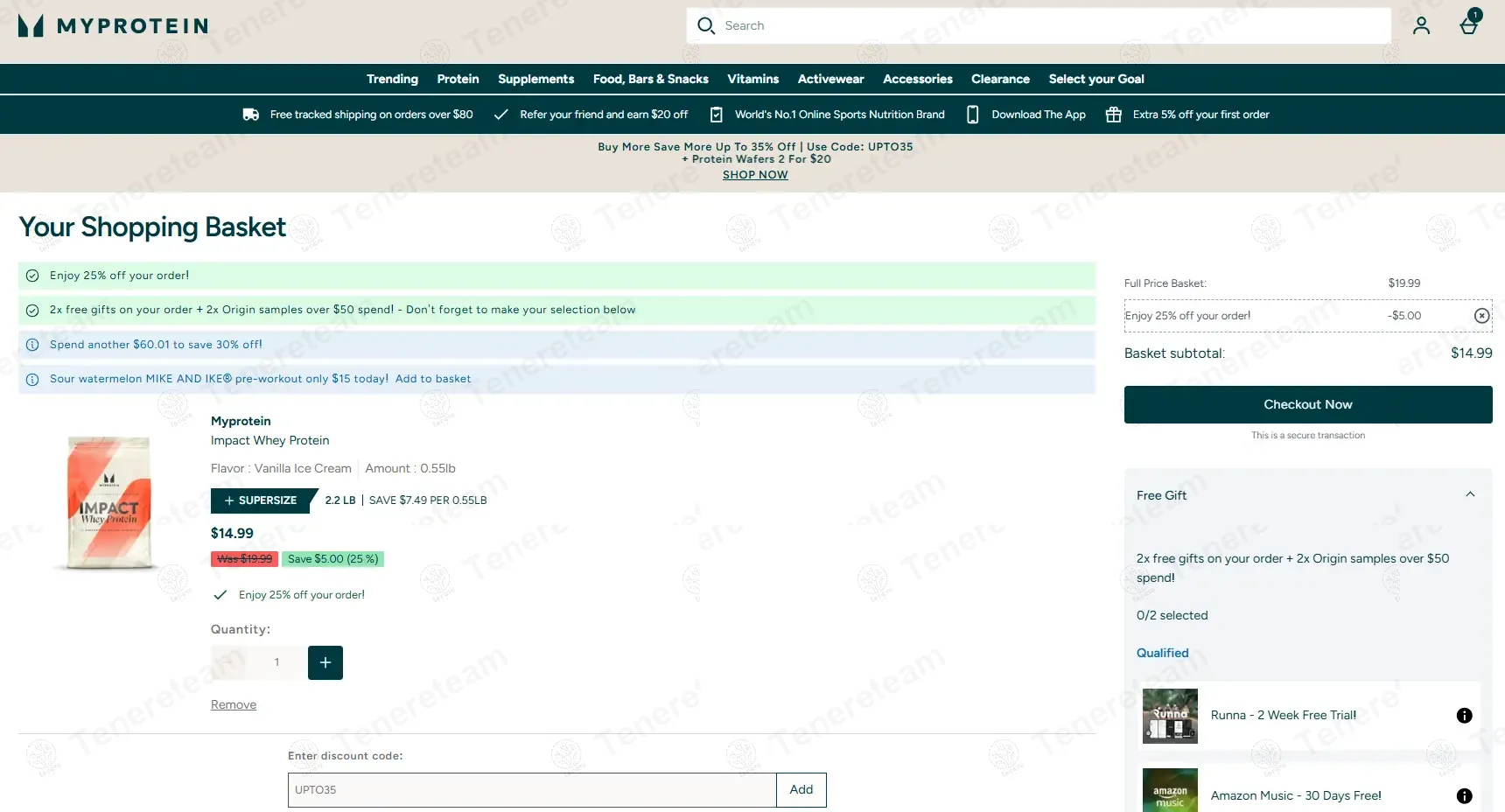Click the info icon beside Spend another $60.01
Screen dimensions: 1505x812
click(32, 345)
